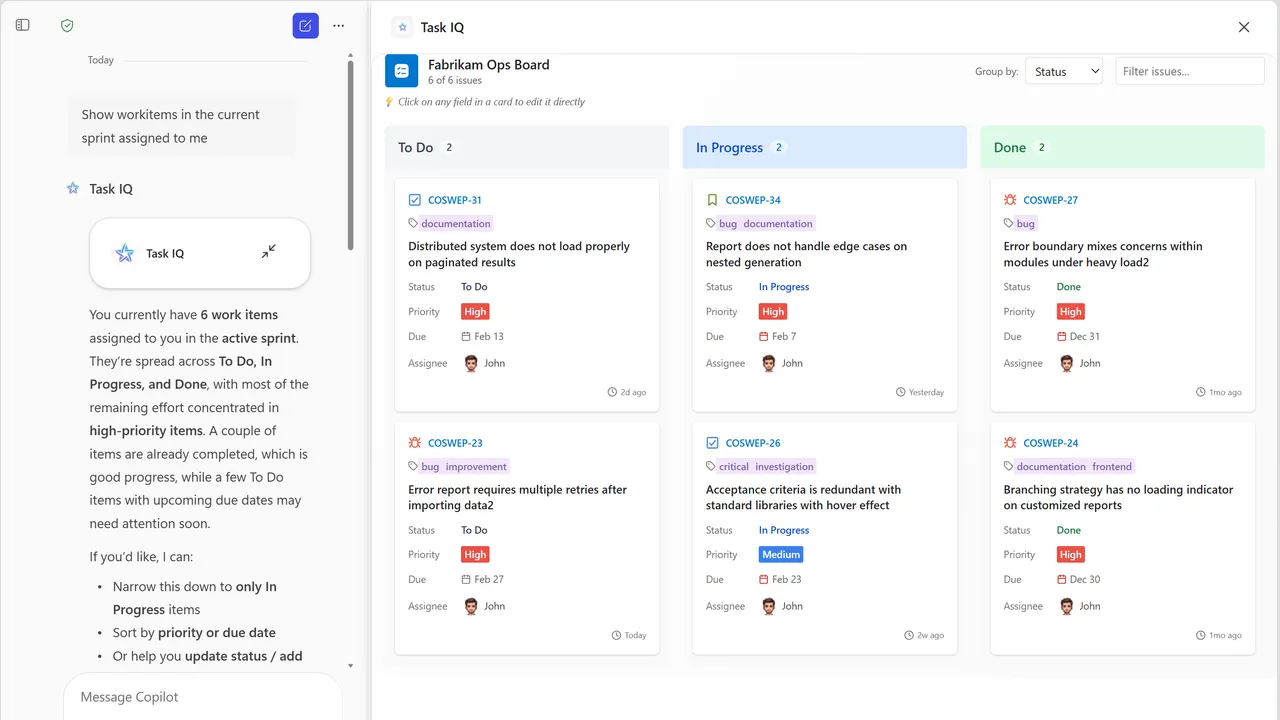
Task: Edit the High priority on COSWEP-23
Action: point(475,555)
